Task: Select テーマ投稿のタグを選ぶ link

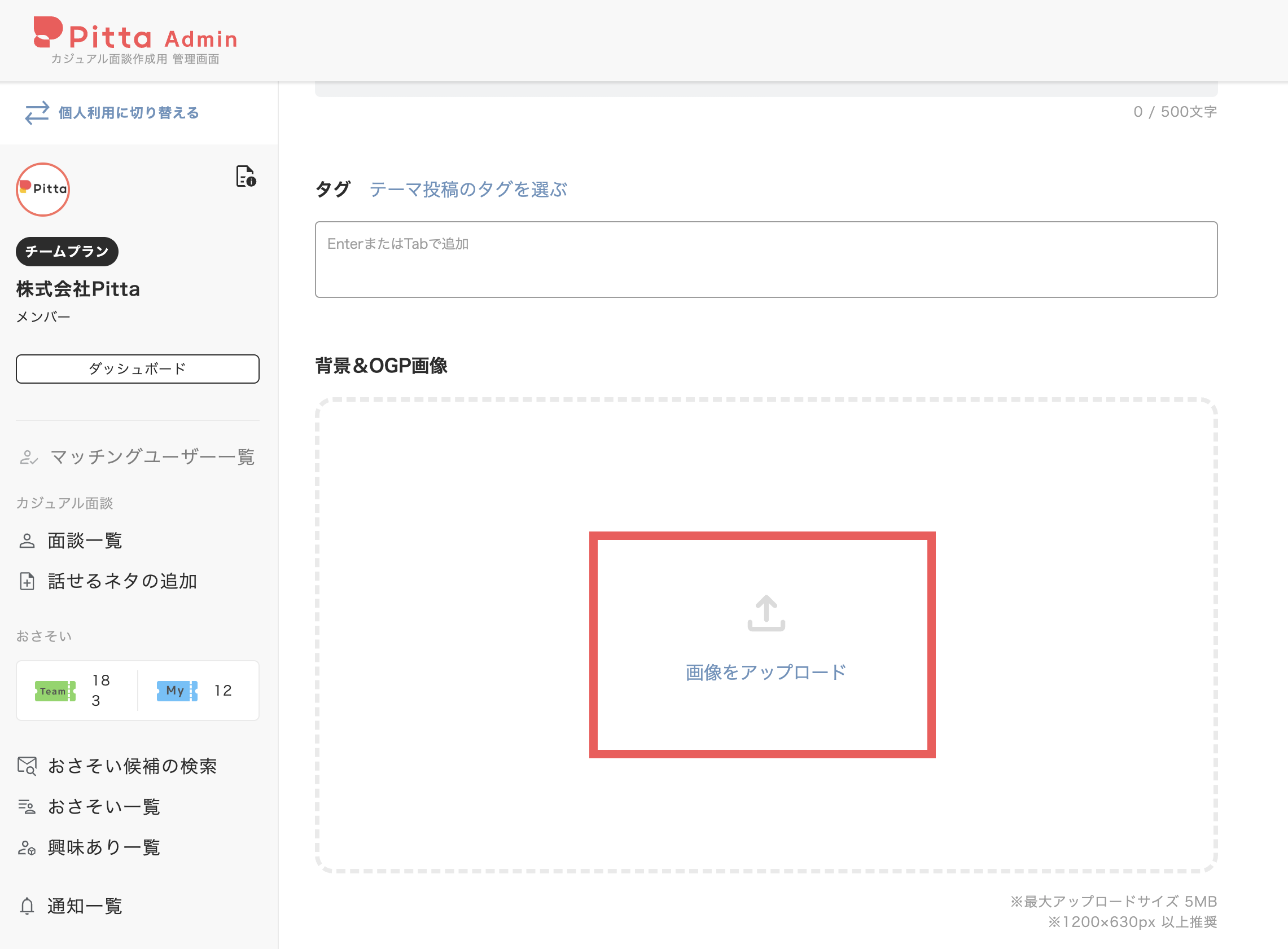Action: click(468, 189)
